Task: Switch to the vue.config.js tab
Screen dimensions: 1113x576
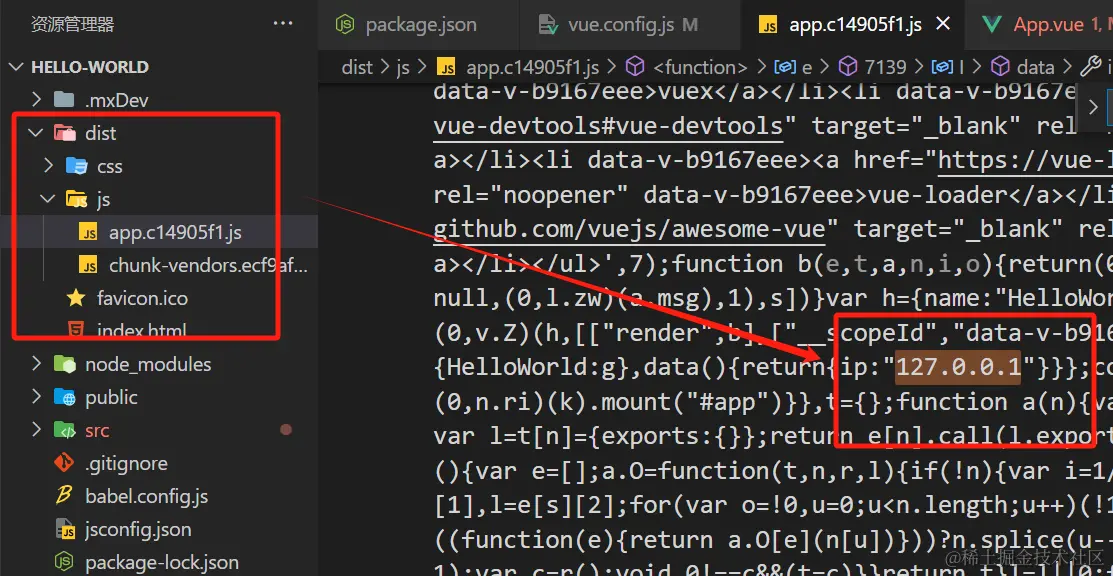Action: [630, 25]
